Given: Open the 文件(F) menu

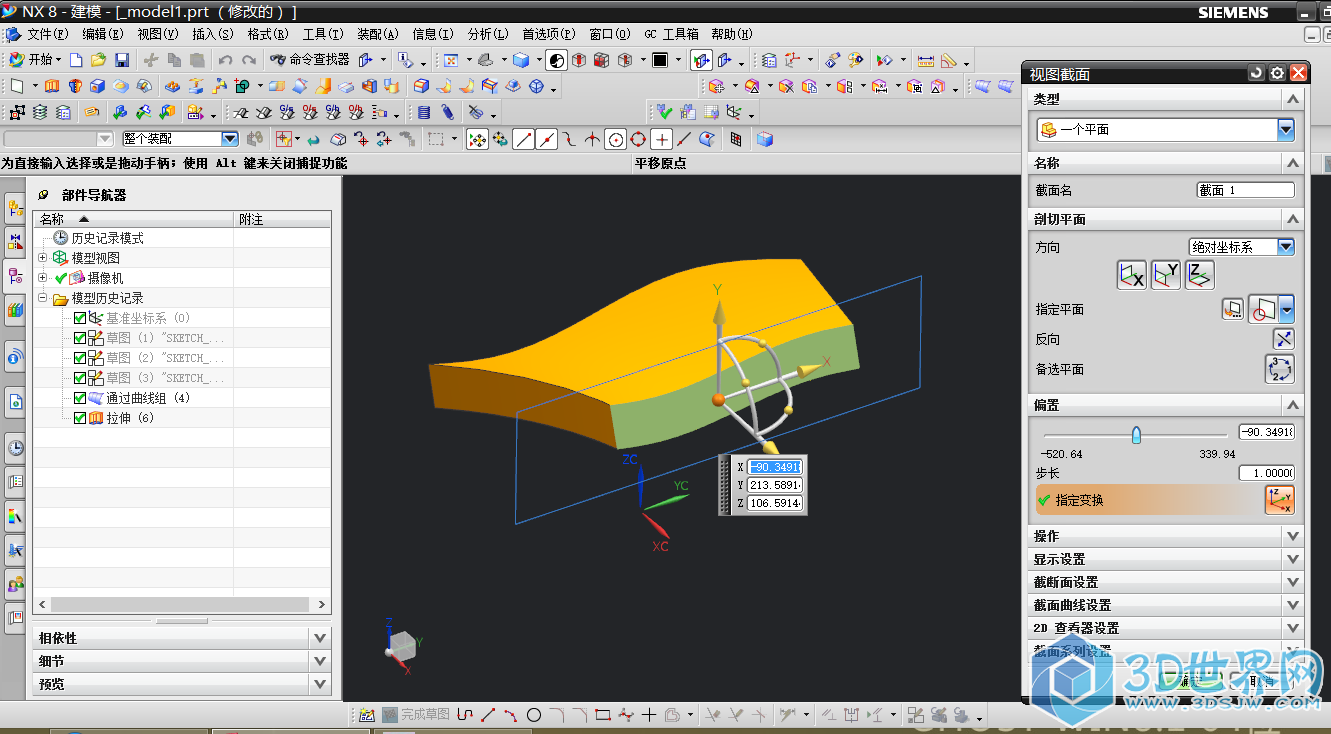Looking at the screenshot, I should point(47,34).
